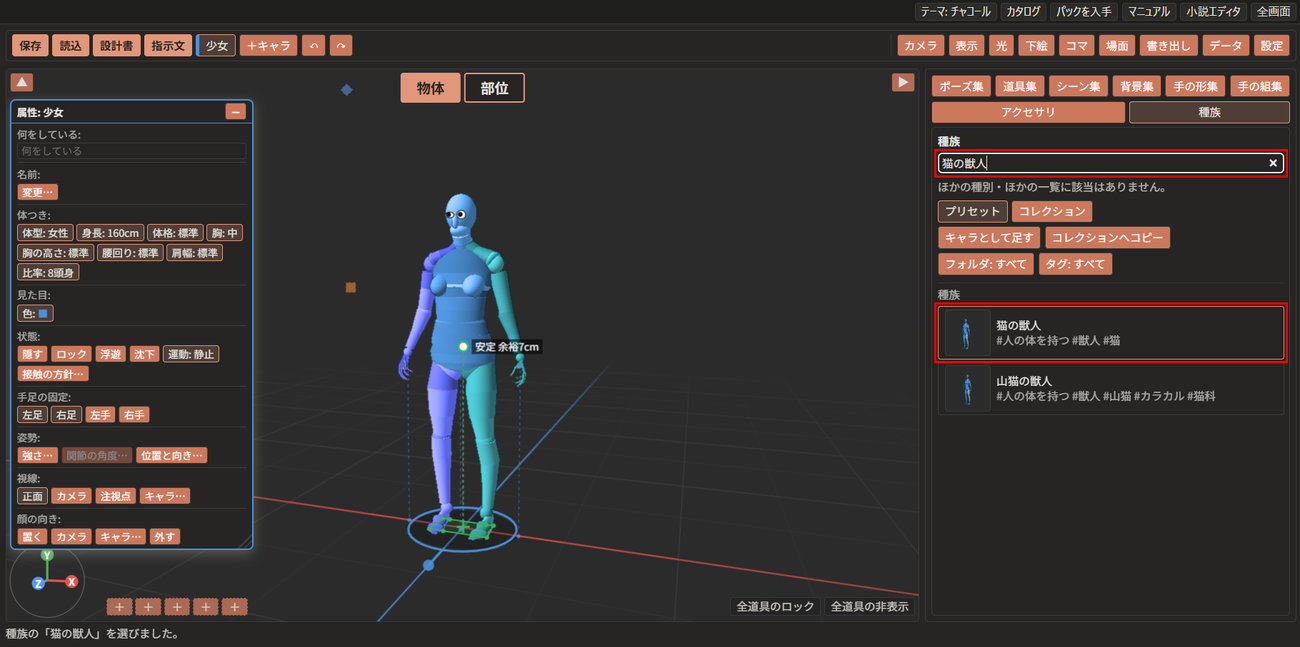1300x647 pixels.
Task: Select the コレクション tab under 種族
Action: click(1052, 211)
